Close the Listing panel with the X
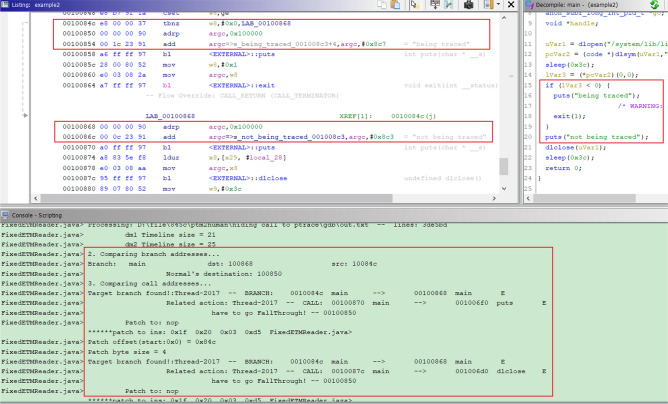The height and width of the screenshot is (404, 668). click(x=510, y=5)
